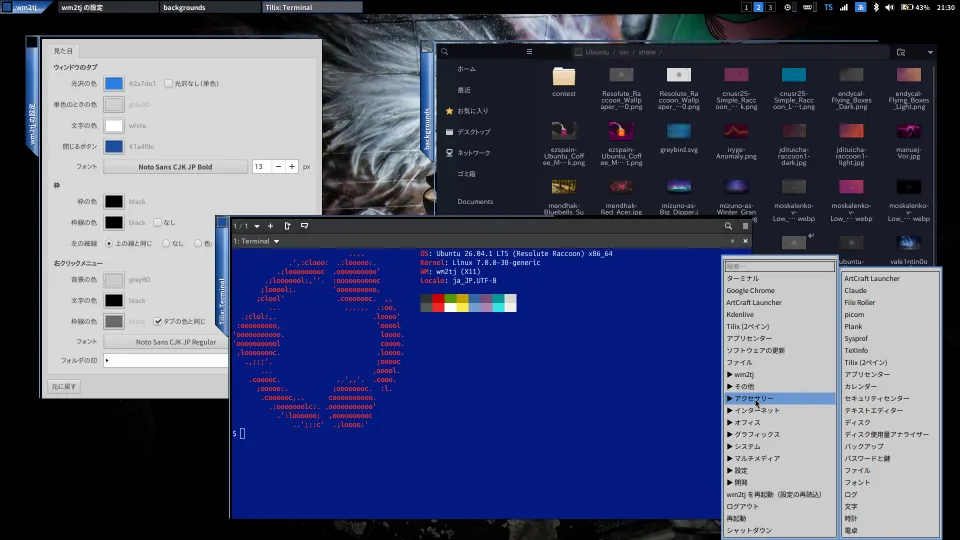Open file manager view options dropdown arrow
The image size is (960, 540).
click(x=930, y=52)
